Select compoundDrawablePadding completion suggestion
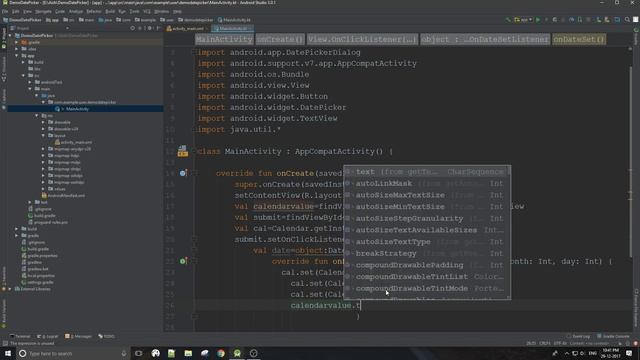The height and width of the screenshot is (360, 640). pyautogui.click(x=427, y=265)
